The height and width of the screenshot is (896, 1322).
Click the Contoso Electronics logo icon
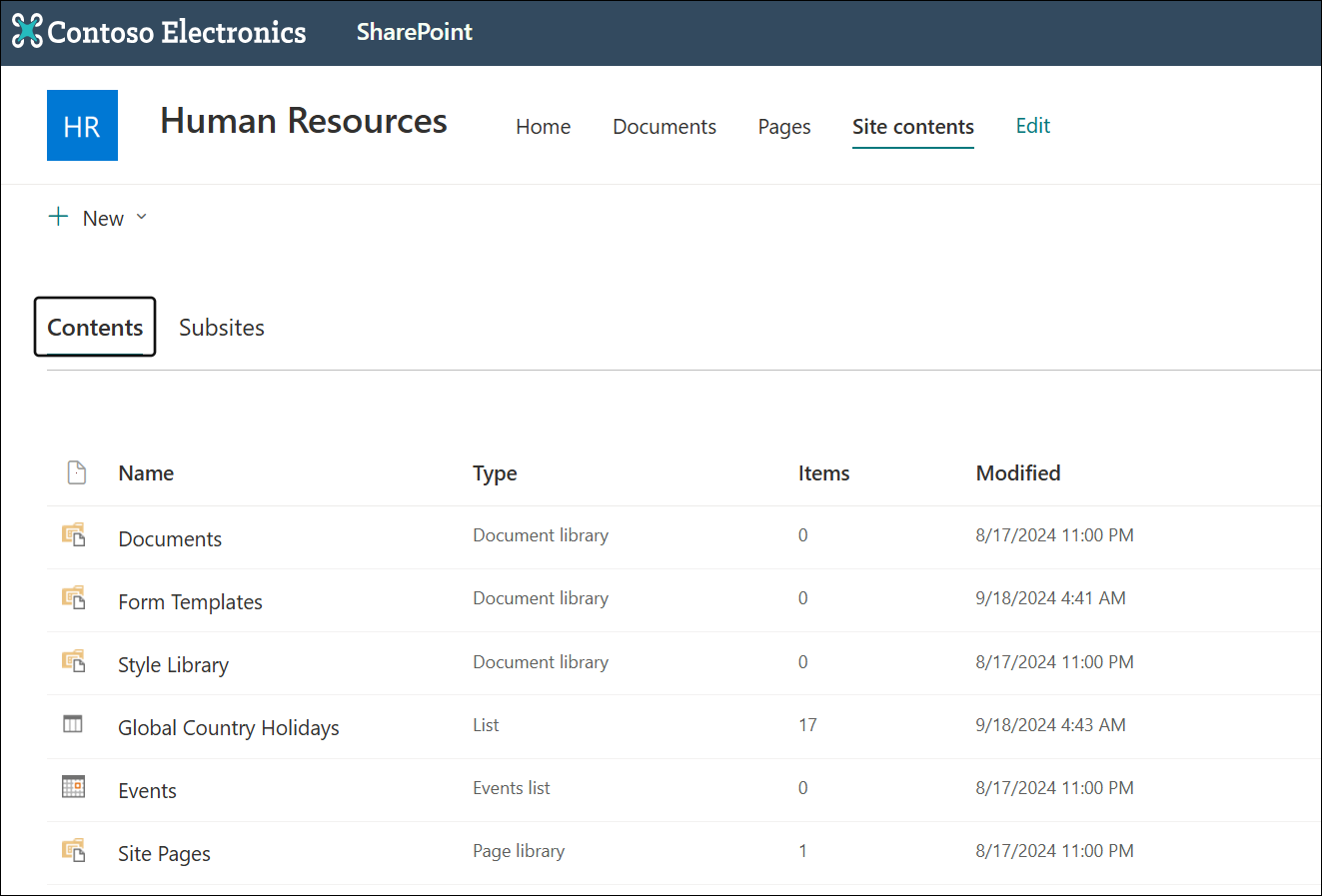25,31
